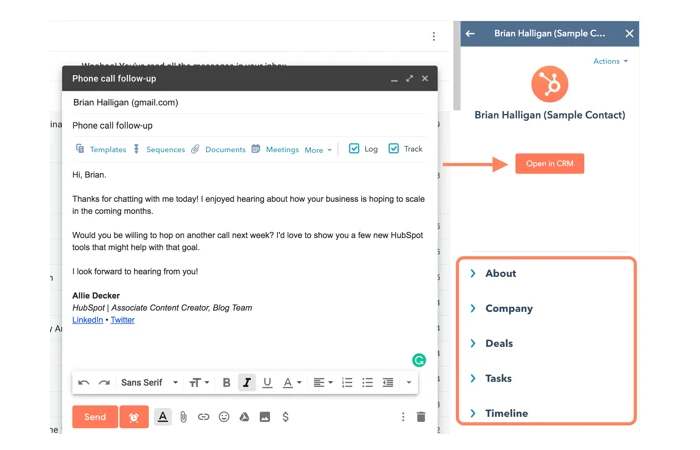The width and height of the screenshot is (700, 450).
Task: Open the Twitter signature link
Action: point(123,320)
